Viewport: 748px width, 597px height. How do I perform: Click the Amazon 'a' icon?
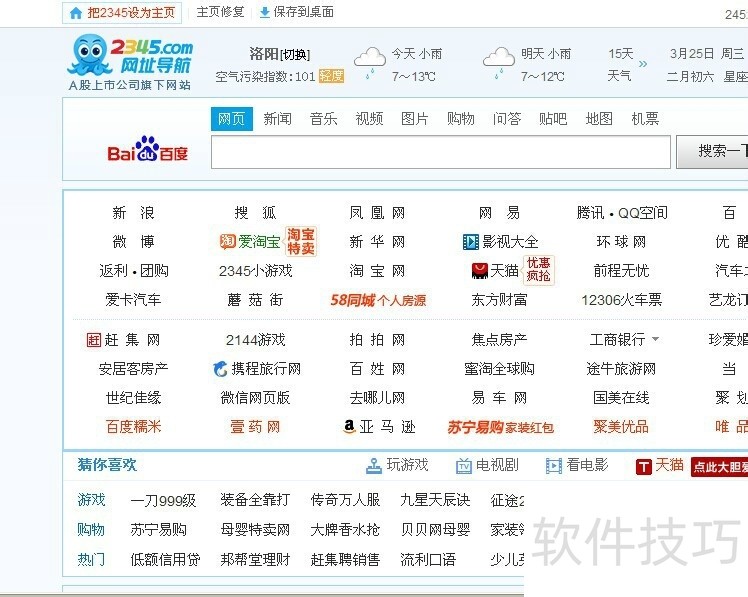(349, 426)
